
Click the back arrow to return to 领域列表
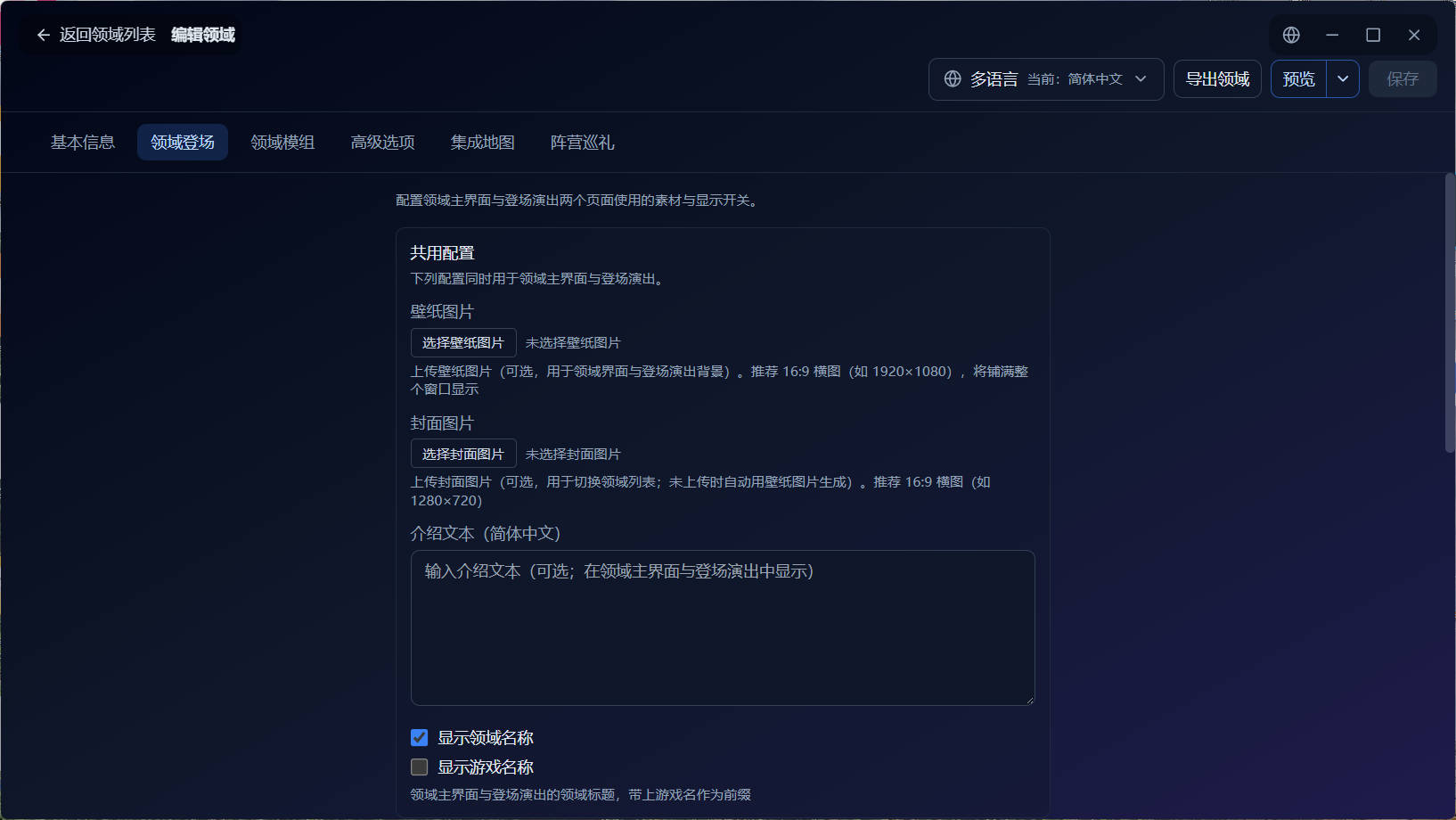[x=43, y=35]
